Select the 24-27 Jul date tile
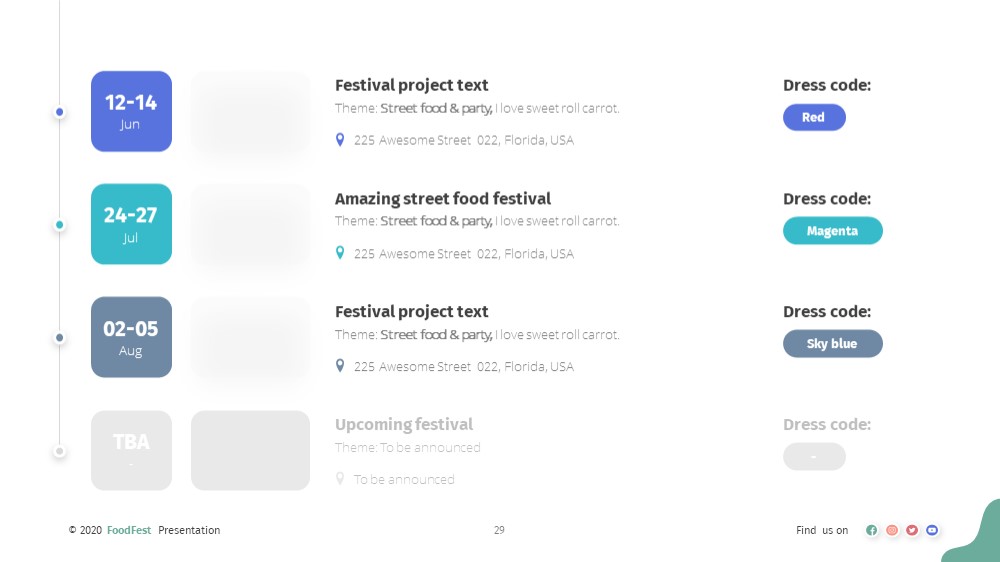This screenshot has width=1000, height=562. point(131,224)
